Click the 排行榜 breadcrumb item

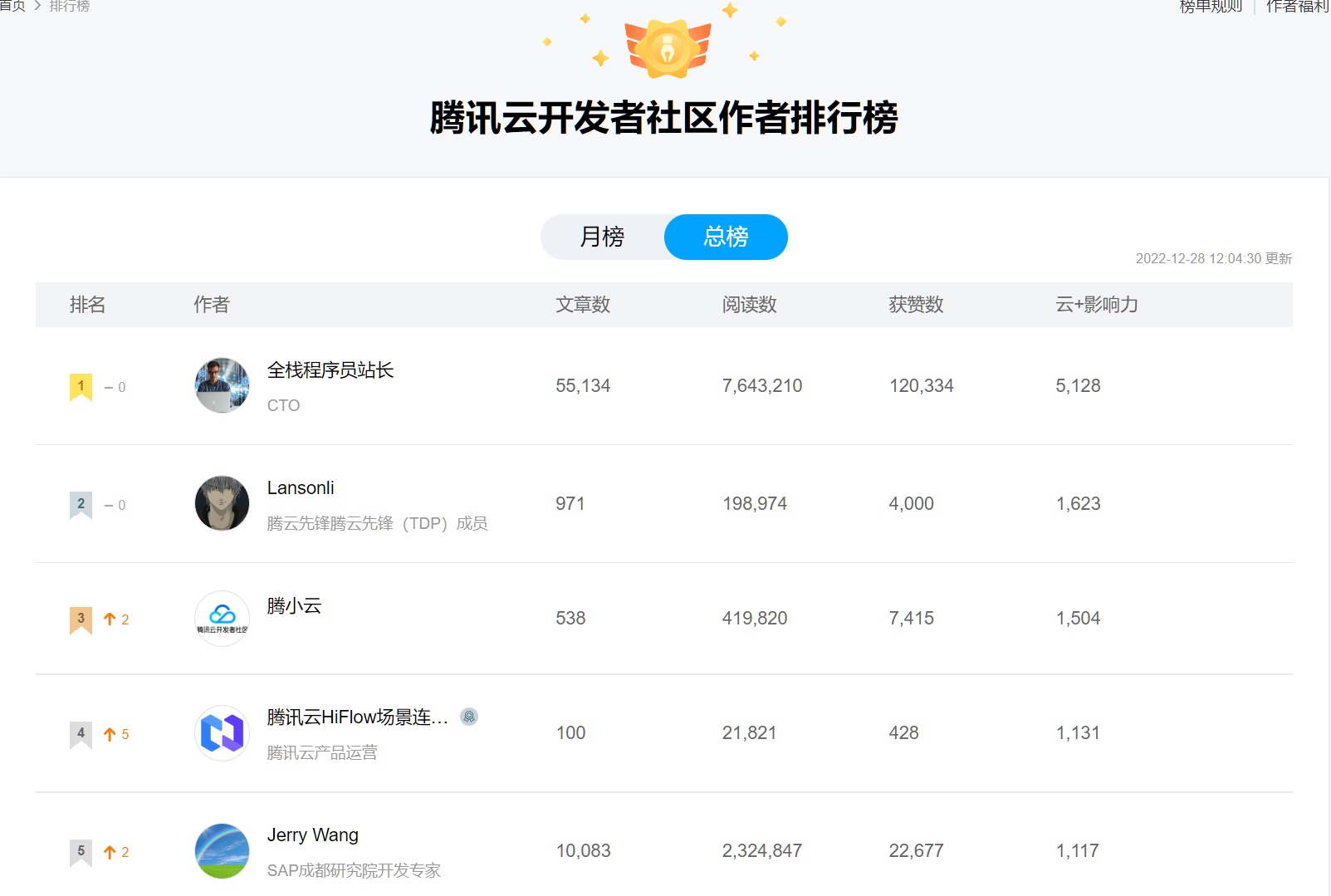point(70,6)
